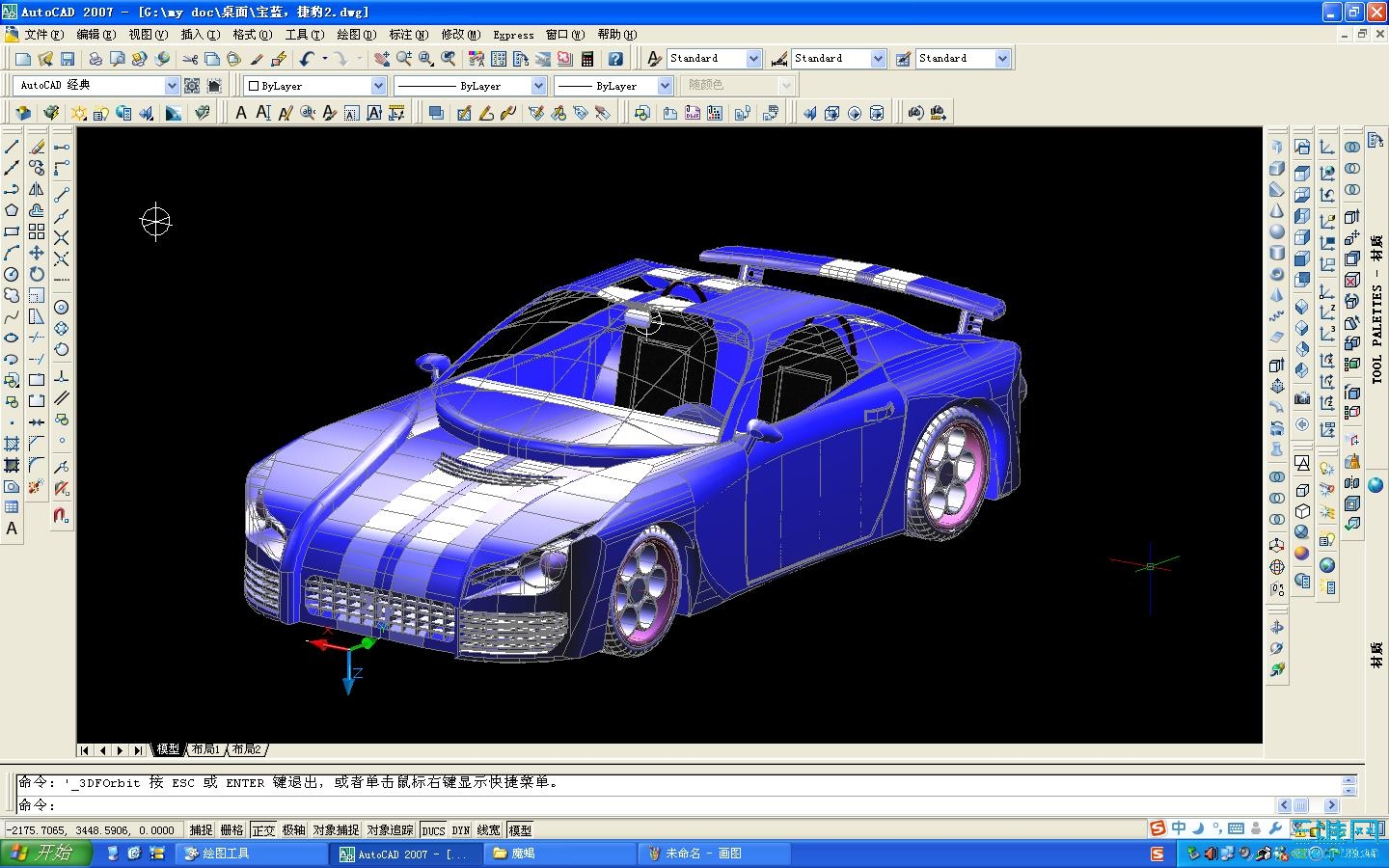Click the Multiline Text 'A' tool
The image size is (1389, 868).
[x=12, y=529]
